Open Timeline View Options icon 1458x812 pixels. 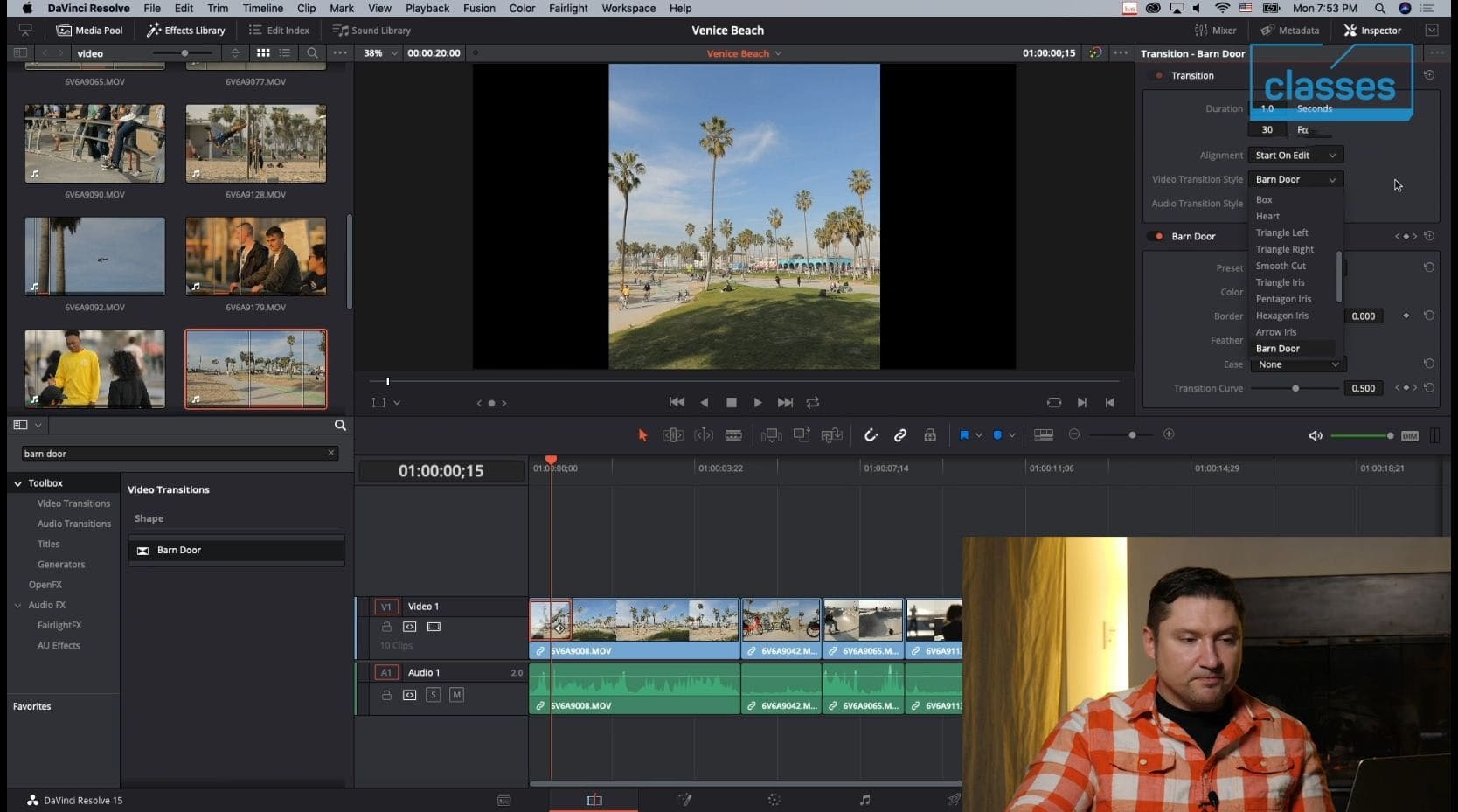coord(1044,435)
